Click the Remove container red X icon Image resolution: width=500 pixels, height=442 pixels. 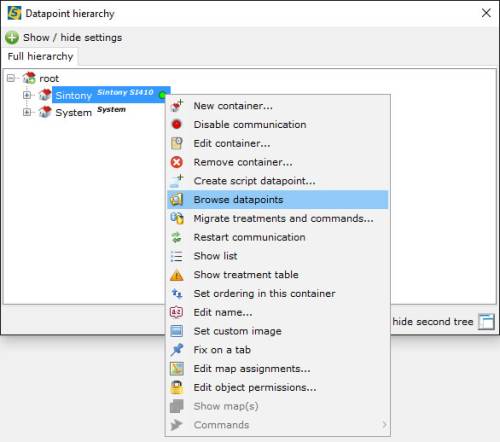click(x=176, y=162)
